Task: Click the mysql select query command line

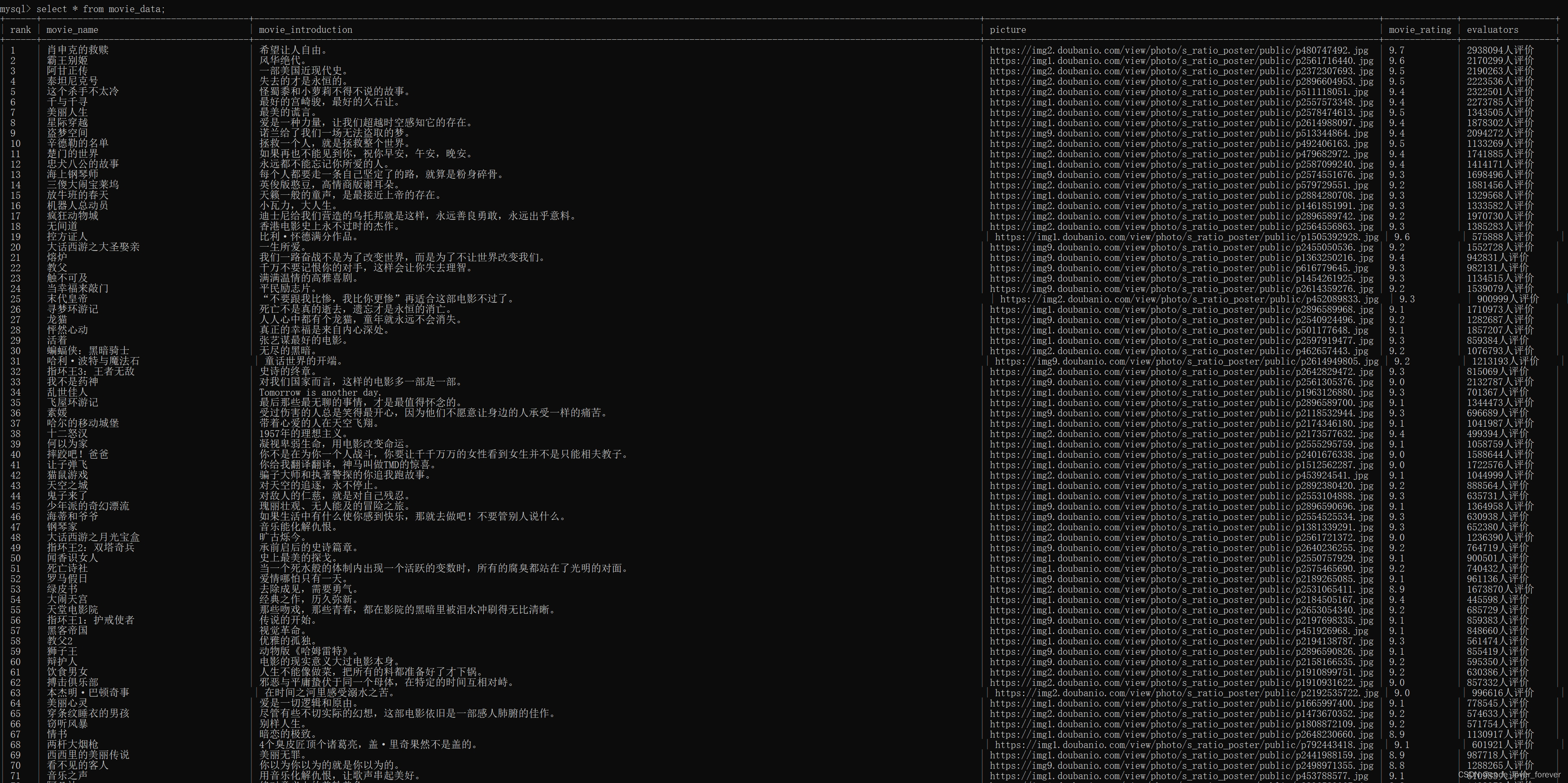Action: click(83, 9)
